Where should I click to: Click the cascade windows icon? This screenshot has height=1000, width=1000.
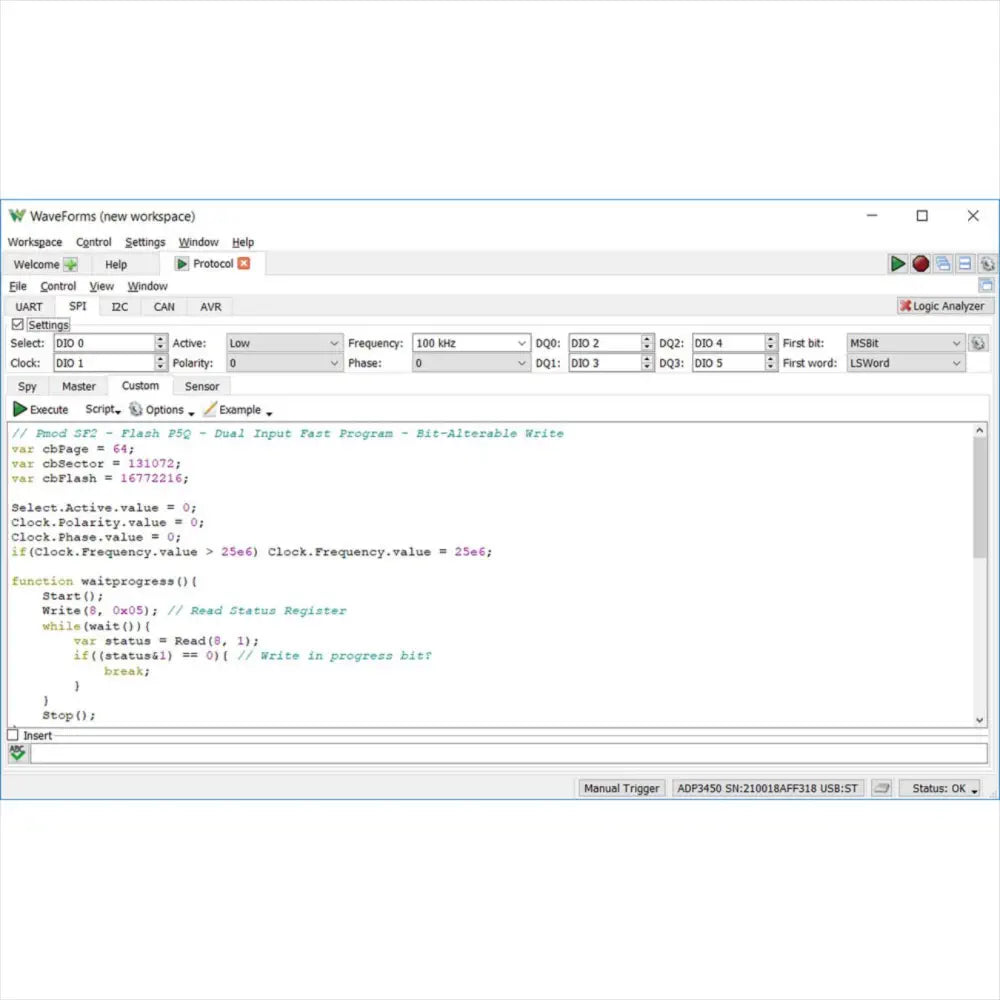pyautogui.click(x=943, y=264)
